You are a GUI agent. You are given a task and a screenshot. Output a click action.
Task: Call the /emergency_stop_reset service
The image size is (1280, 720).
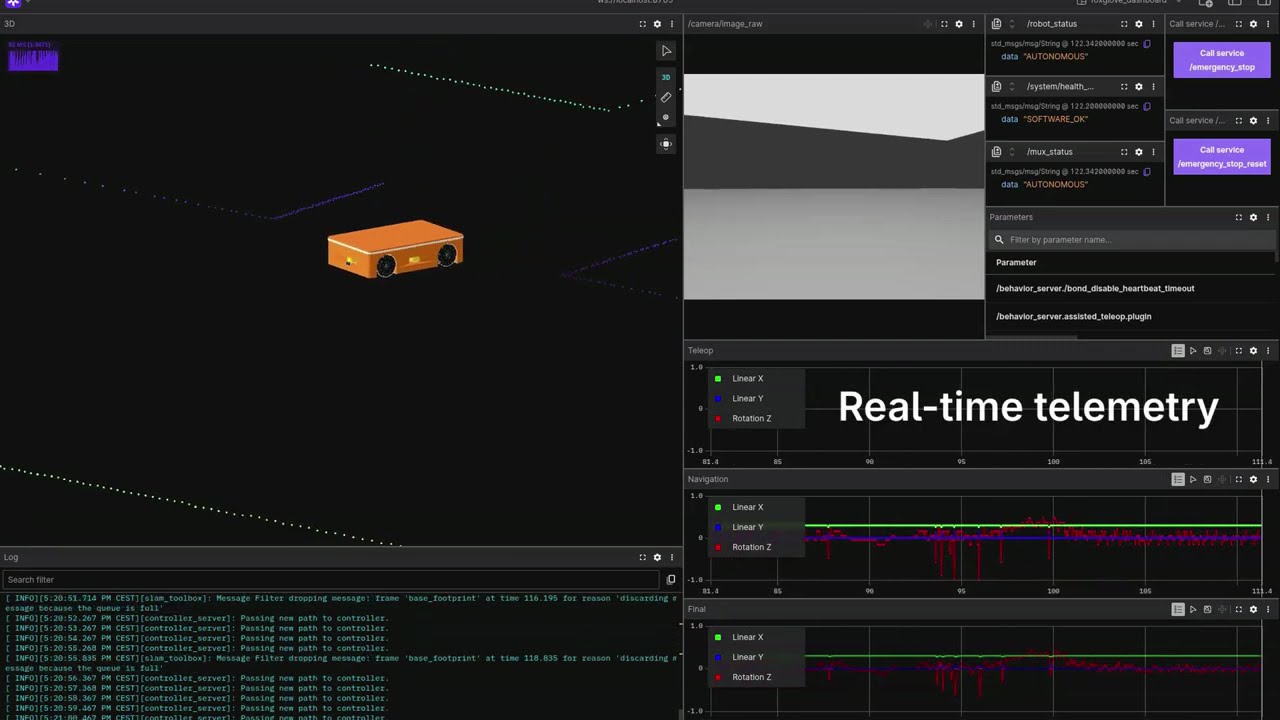[x=1221, y=157]
